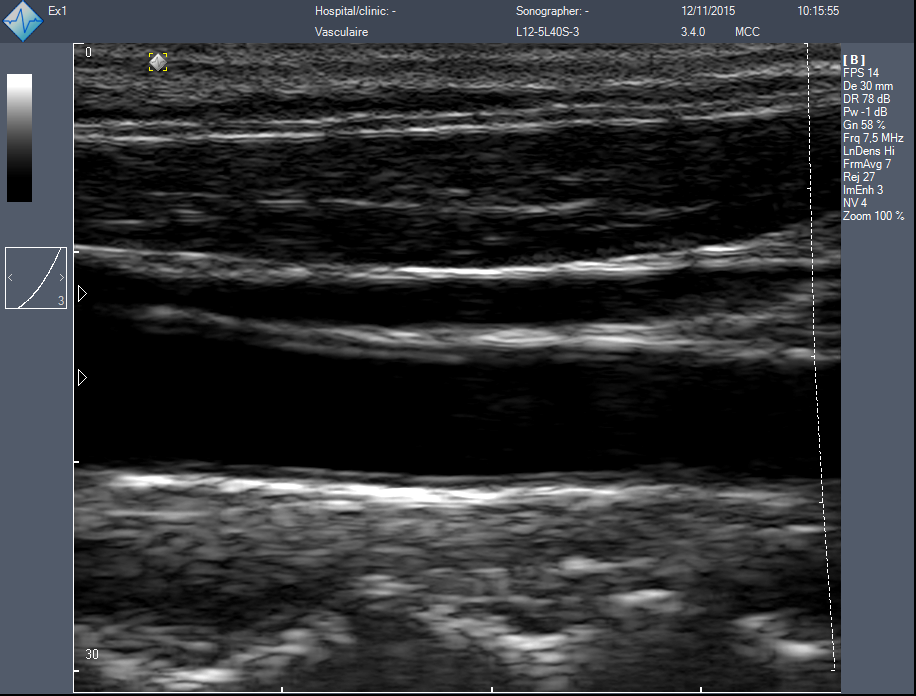Image resolution: width=916 pixels, height=696 pixels.
Task: Select the De 30 mm depth parameter
Action: [x=868, y=86]
